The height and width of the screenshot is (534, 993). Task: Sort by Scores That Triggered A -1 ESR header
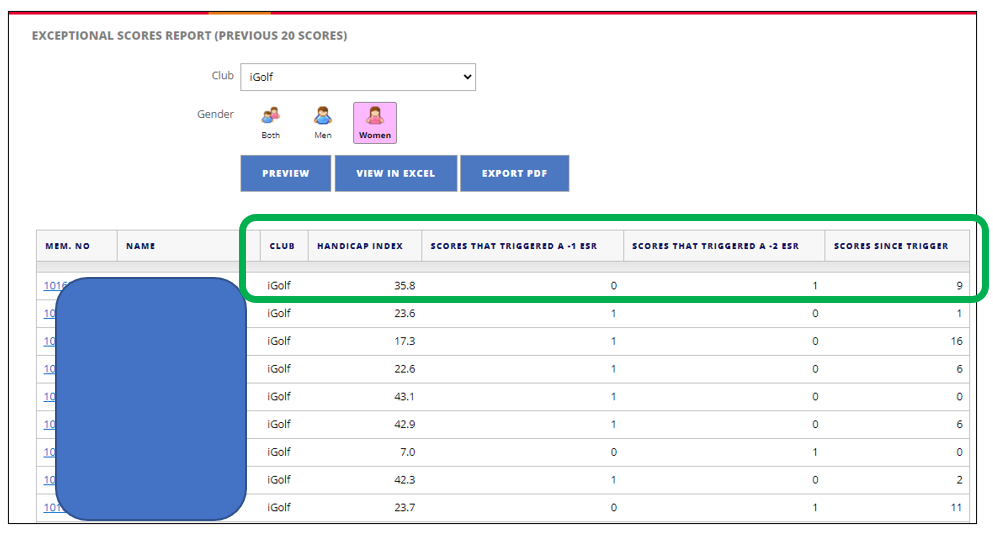tap(514, 246)
